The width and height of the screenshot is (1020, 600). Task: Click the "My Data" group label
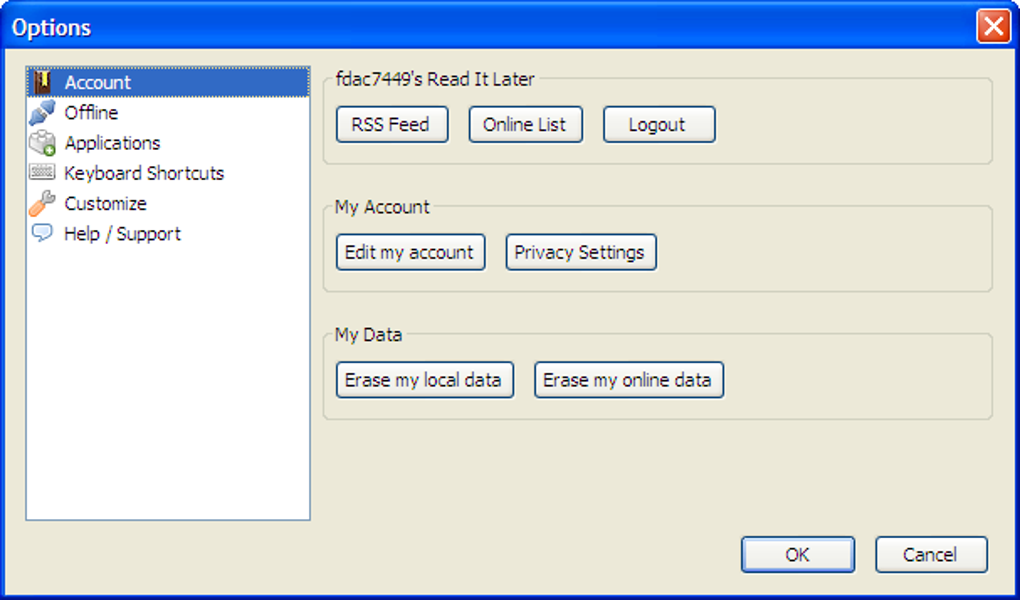368,335
